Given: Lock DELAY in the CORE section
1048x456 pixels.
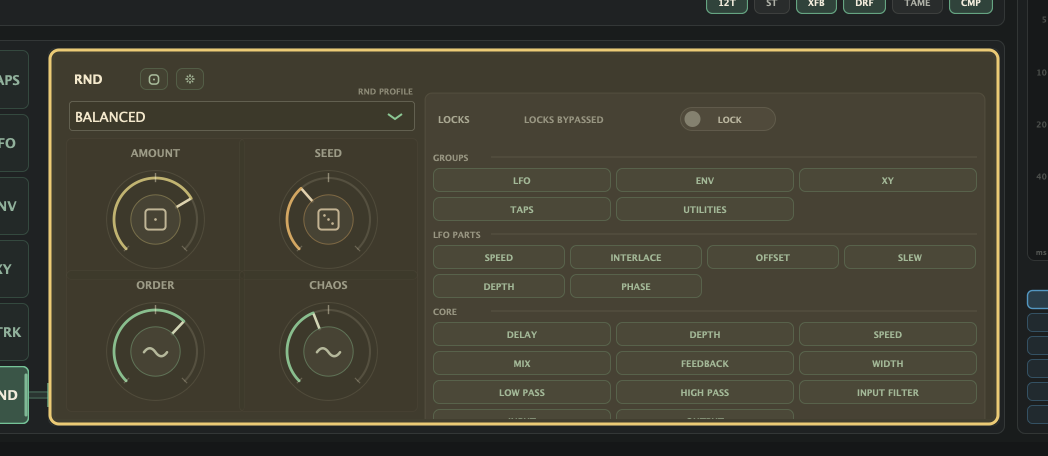Looking at the screenshot, I should (522, 334).
